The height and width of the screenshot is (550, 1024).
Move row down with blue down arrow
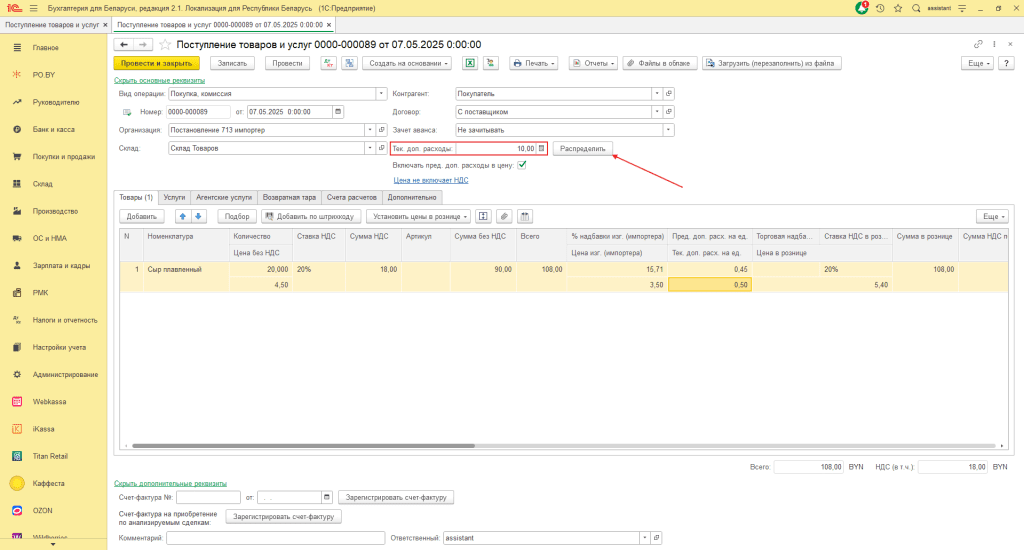tap(198, 216)
